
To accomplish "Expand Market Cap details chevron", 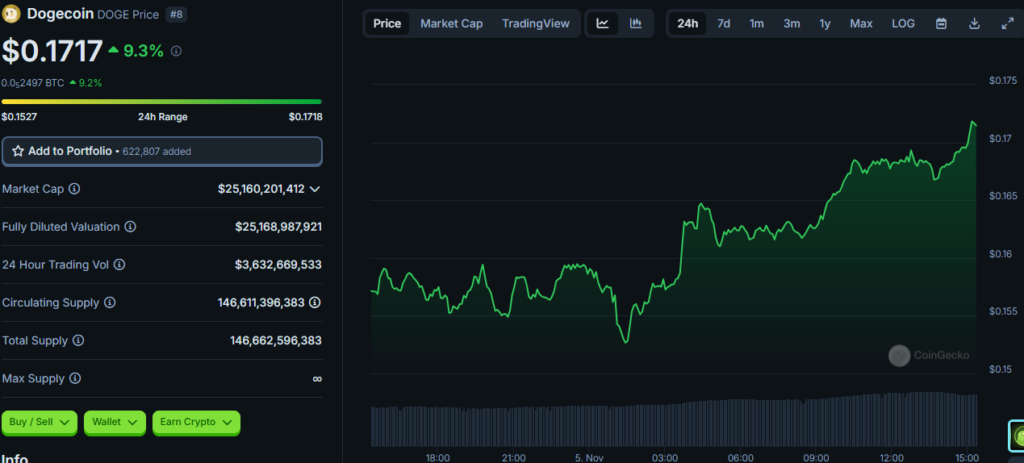I will (314, 189).
